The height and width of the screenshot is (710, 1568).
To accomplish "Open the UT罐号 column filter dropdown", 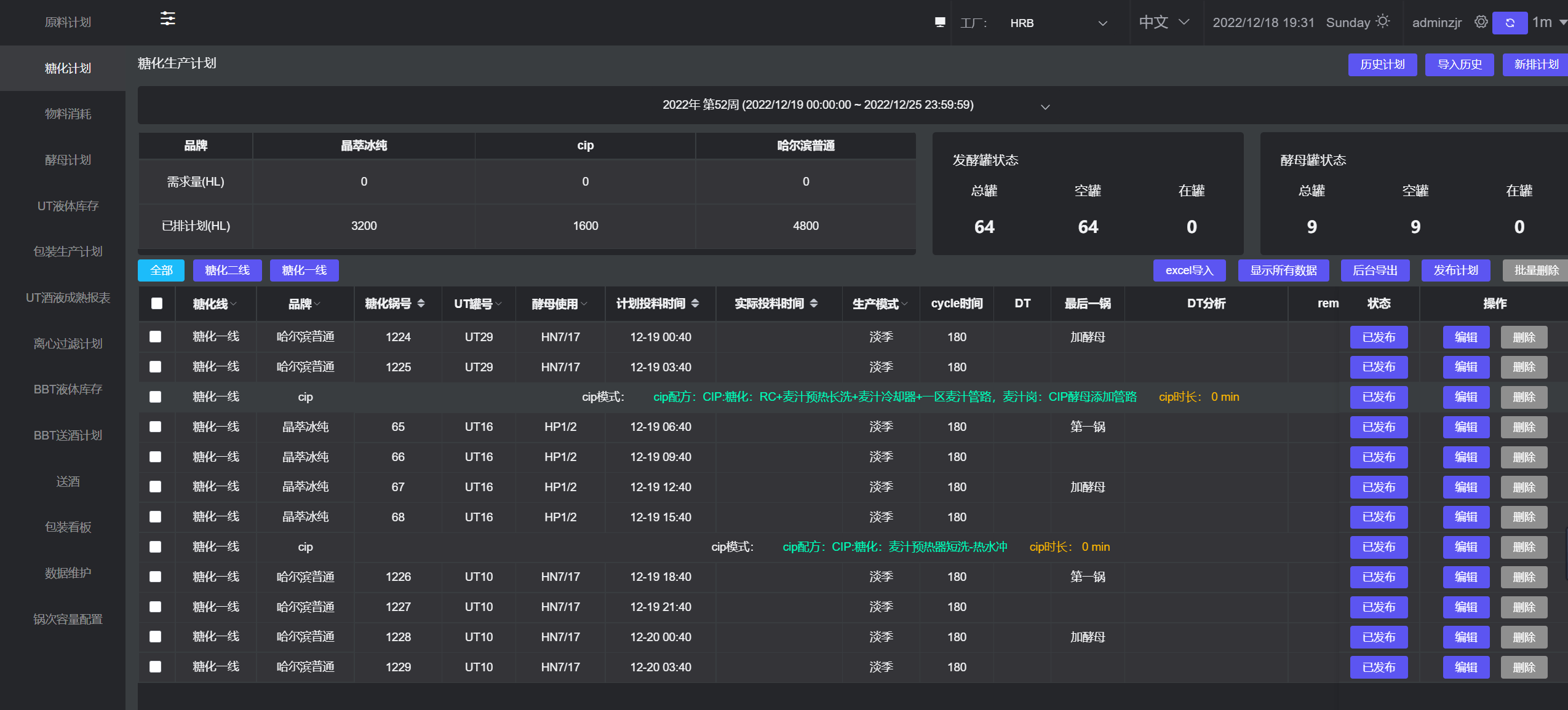I will point(499,304).
